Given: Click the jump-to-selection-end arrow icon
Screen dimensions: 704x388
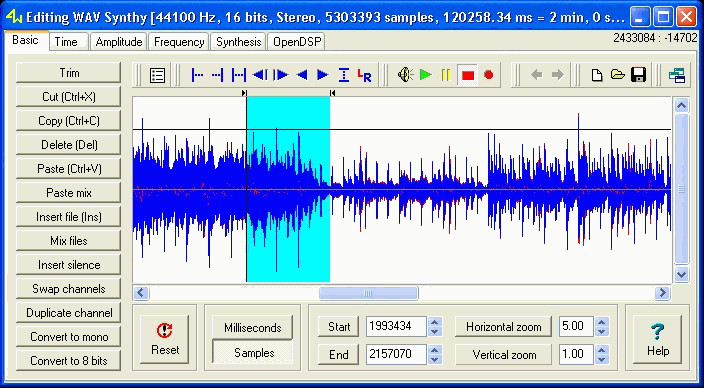Looking at the screenshot, I should tap(281, 75).
